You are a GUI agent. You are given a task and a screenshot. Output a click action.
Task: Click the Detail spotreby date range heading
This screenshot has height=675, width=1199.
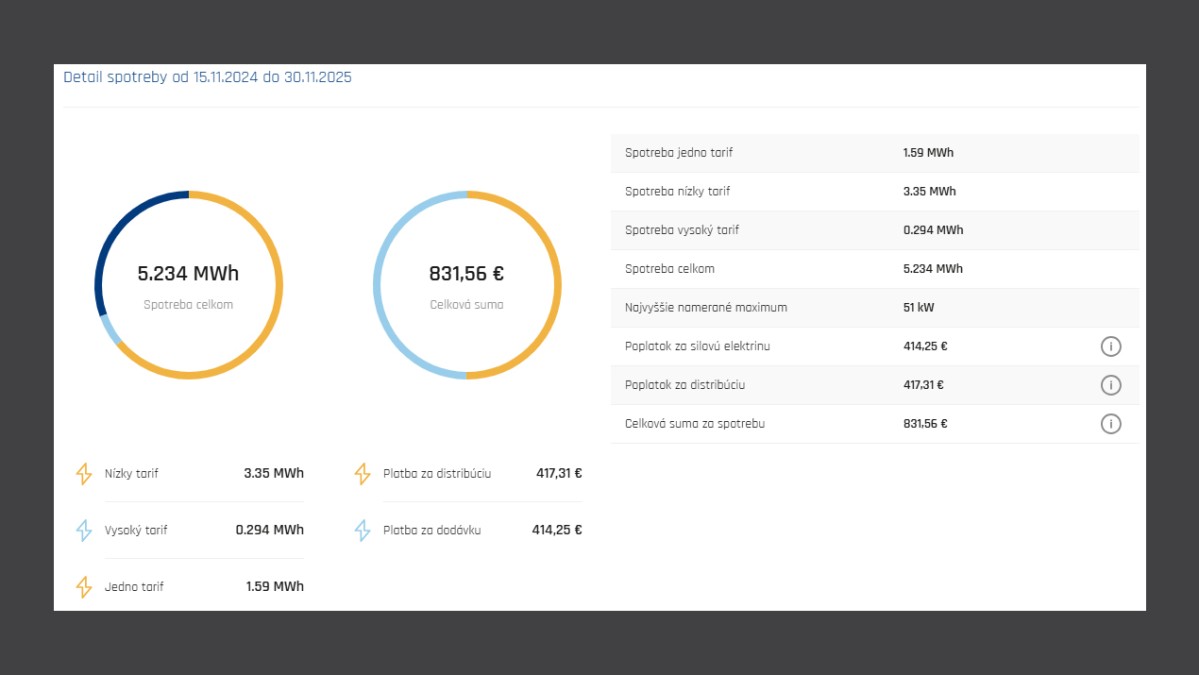pyautogui.click(x=207, y=77)
